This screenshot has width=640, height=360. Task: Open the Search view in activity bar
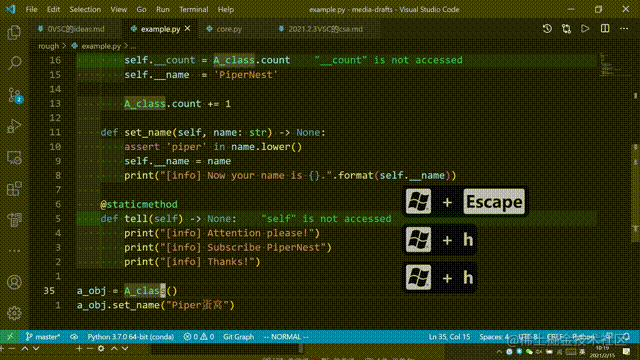[14, 63]
